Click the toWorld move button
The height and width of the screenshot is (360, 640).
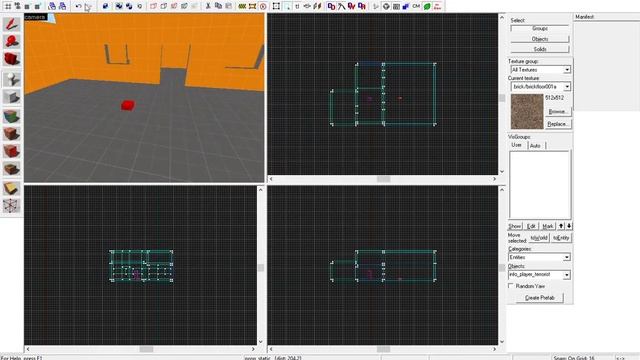click(539, 238)
